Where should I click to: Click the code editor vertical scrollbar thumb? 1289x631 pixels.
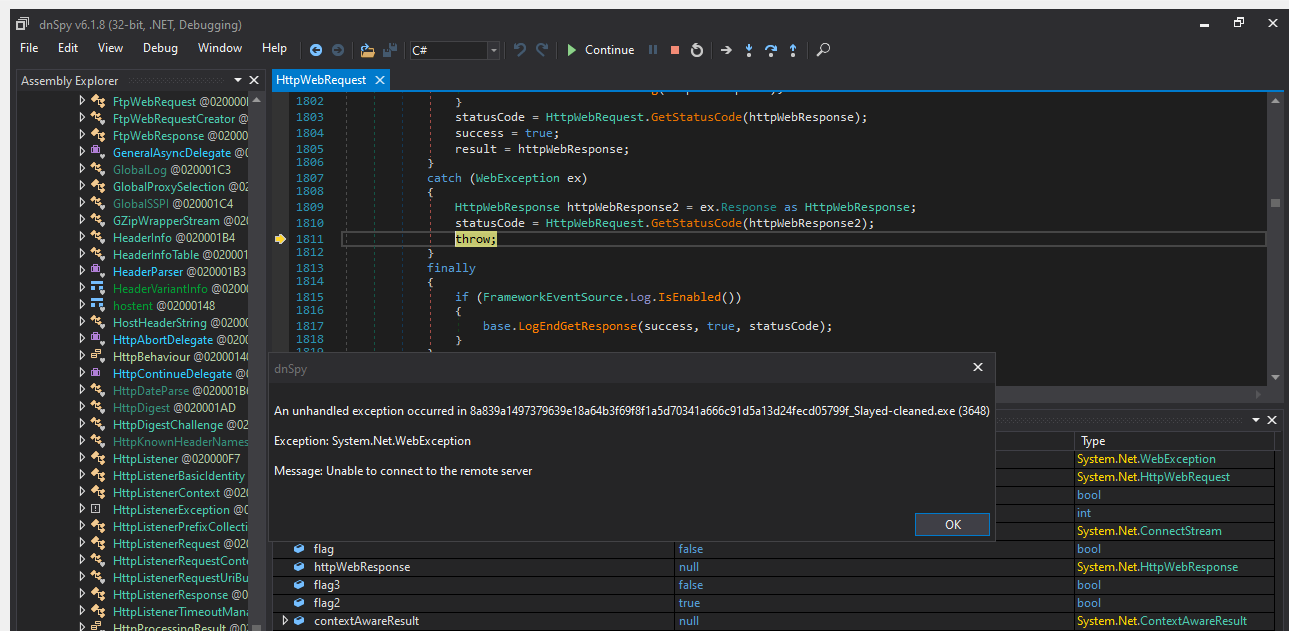coord(1275,202)
